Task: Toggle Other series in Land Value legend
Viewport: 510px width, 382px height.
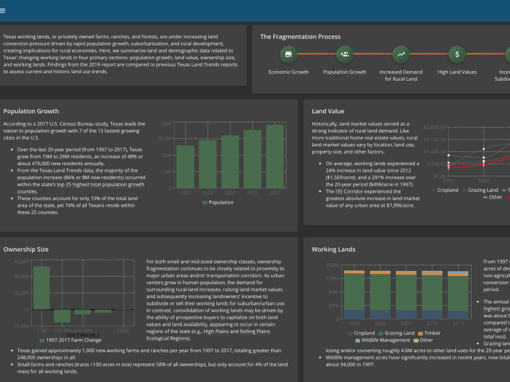Action: pyautogui.click(x=493, y=197)
